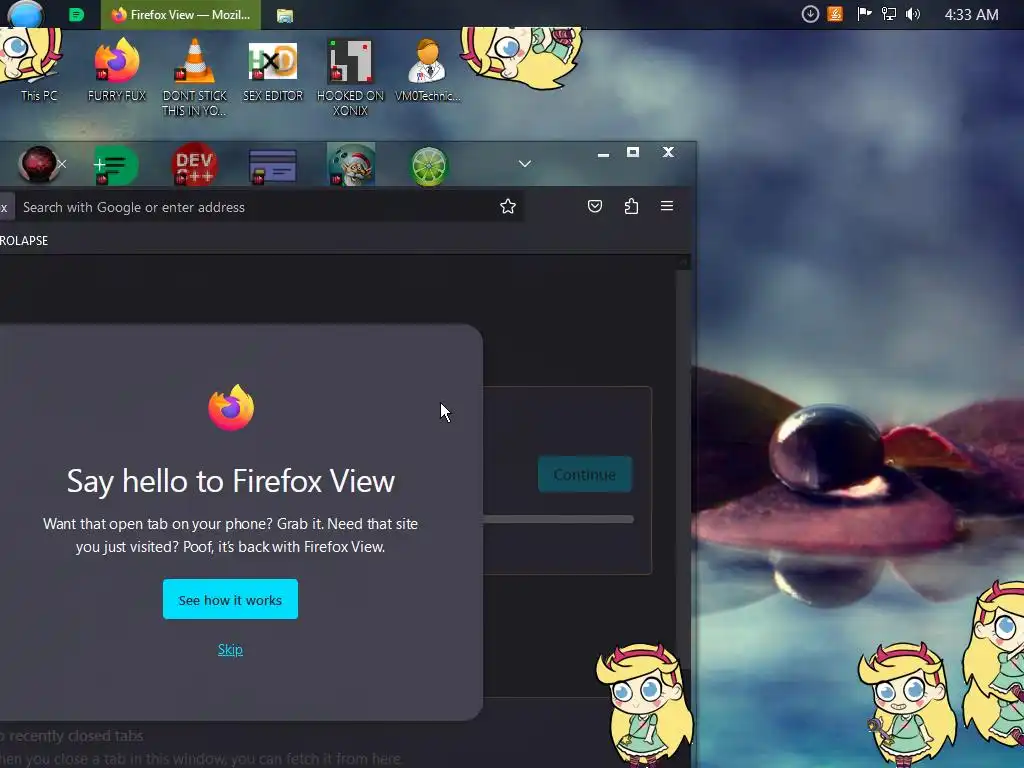Select the lime slice tab icon
Screen dimensions: 1024x768
(x=428, y=167)
